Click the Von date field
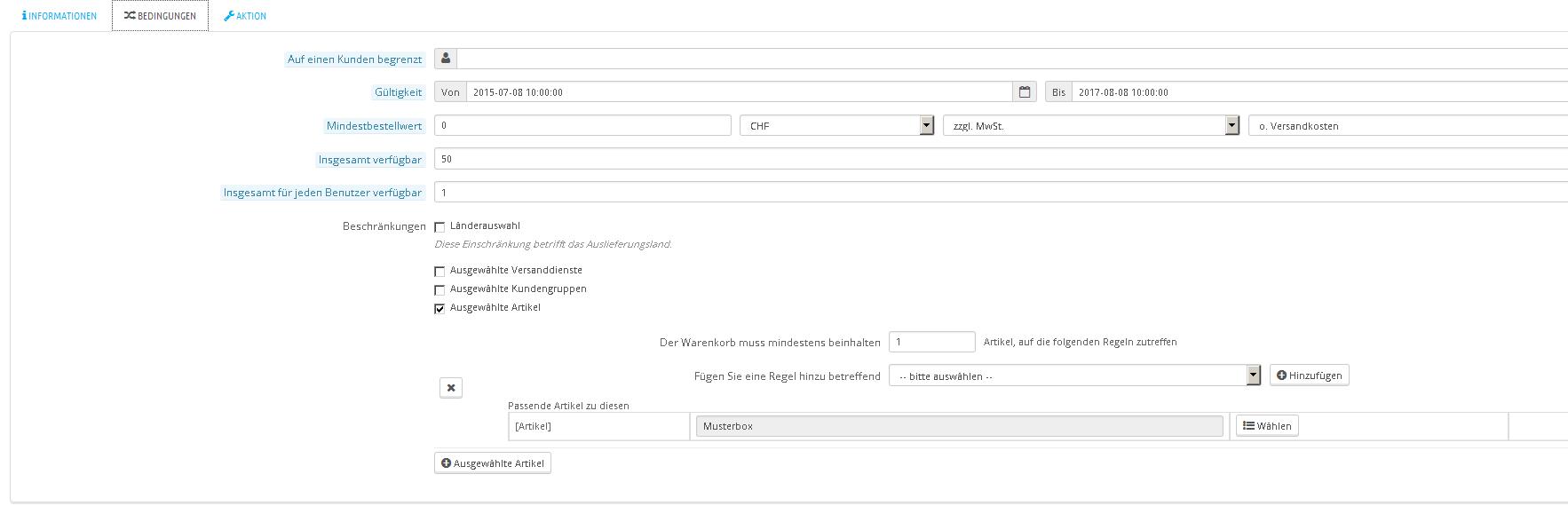Image resolution: width=1568 pixels, height=506 pixels. pyautogui.click(x=740, y=92)
